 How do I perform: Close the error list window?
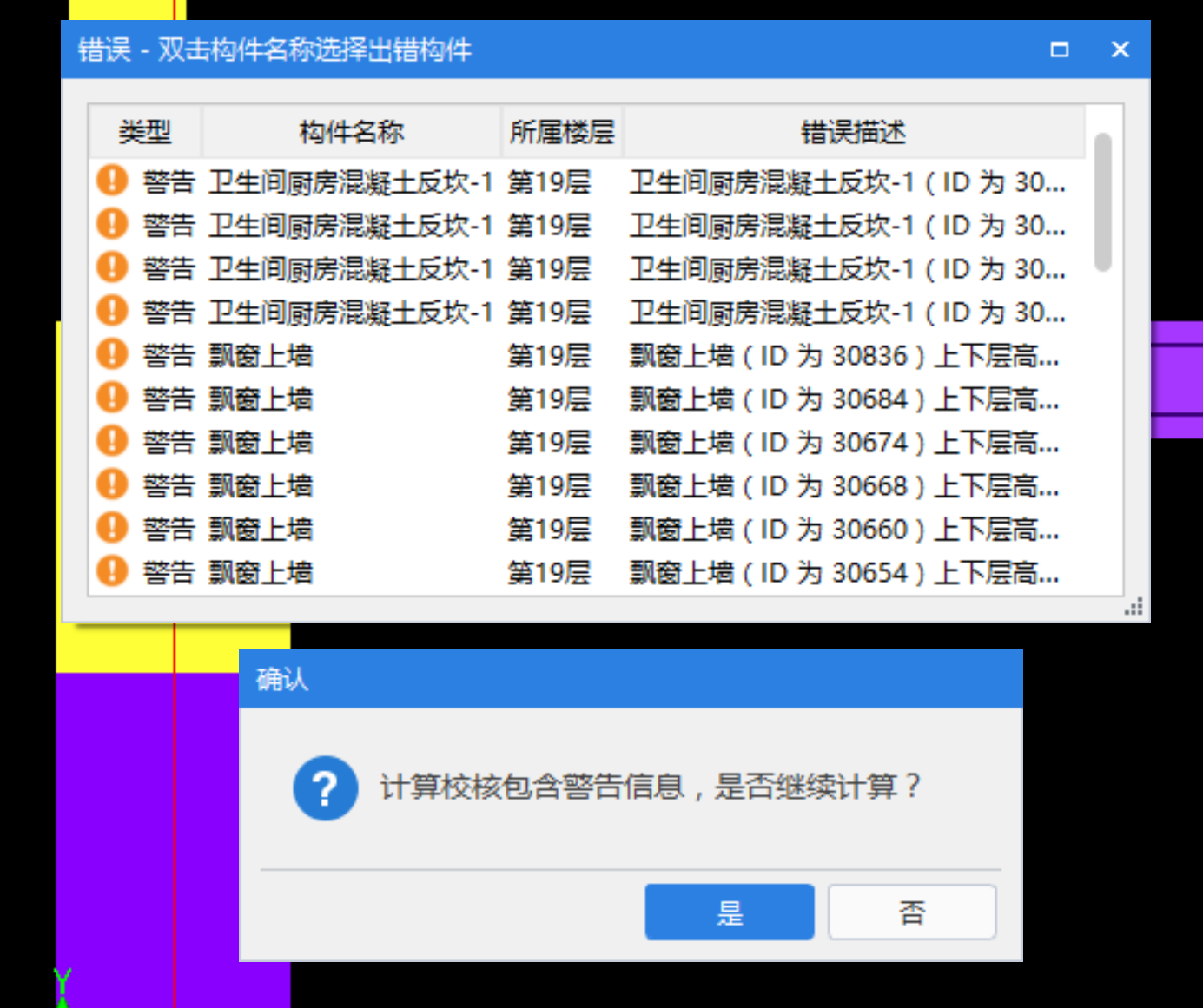tap(1120, 49)
